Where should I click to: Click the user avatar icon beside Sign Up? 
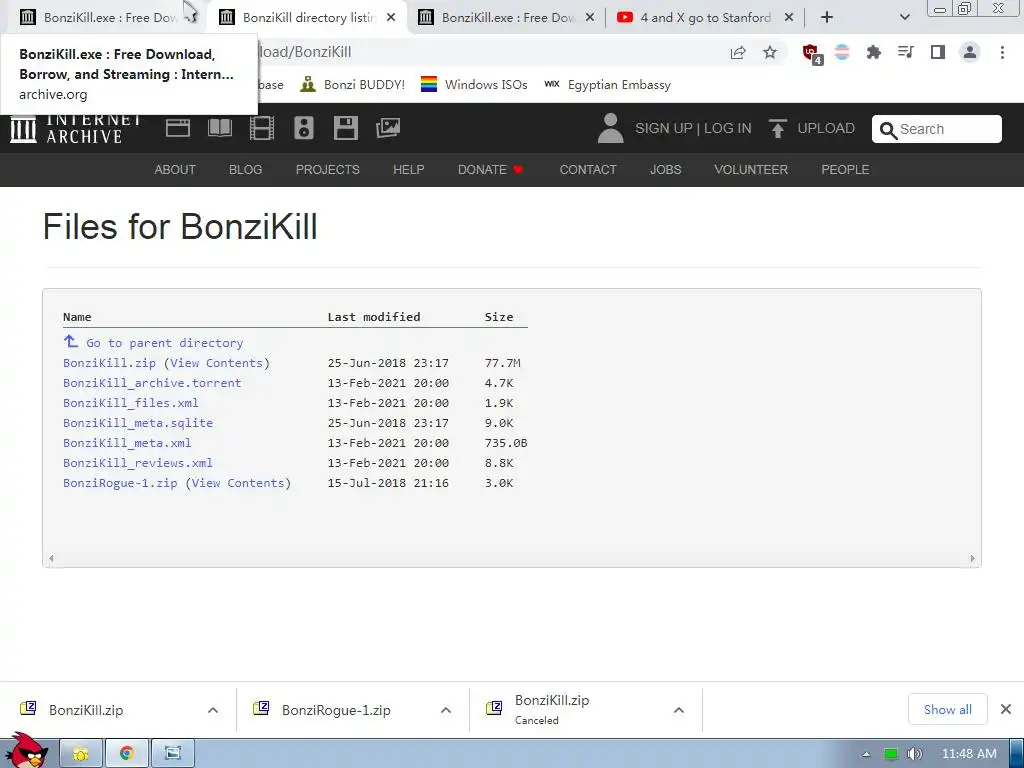(611, 128)
